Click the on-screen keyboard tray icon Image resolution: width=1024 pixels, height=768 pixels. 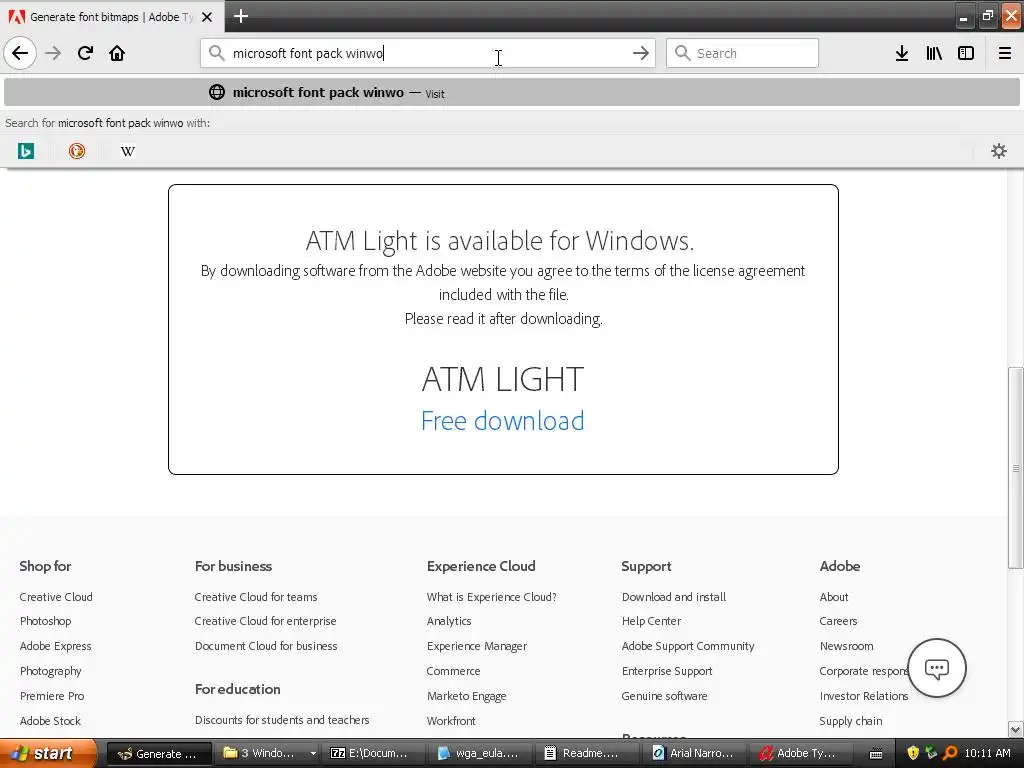pyautogui.click(x=876, y=754)
